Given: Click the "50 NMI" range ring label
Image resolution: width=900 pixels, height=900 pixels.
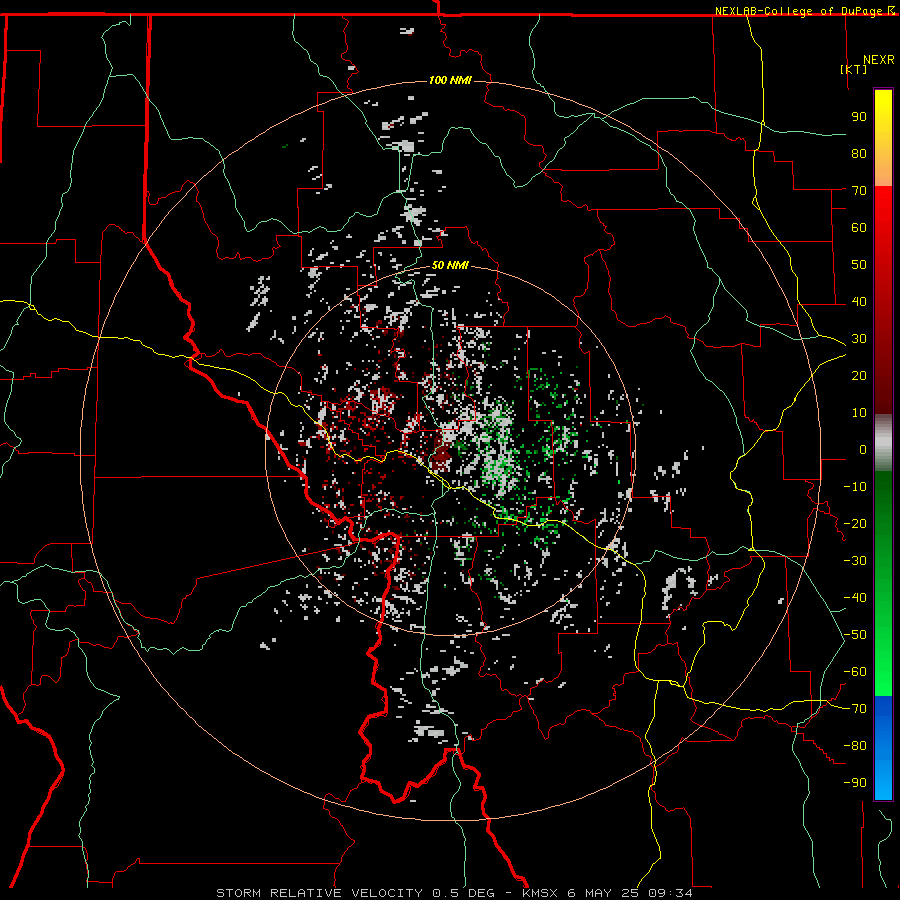Looking at the screenshot, I should pyautogui.click(x=450, y=265).
